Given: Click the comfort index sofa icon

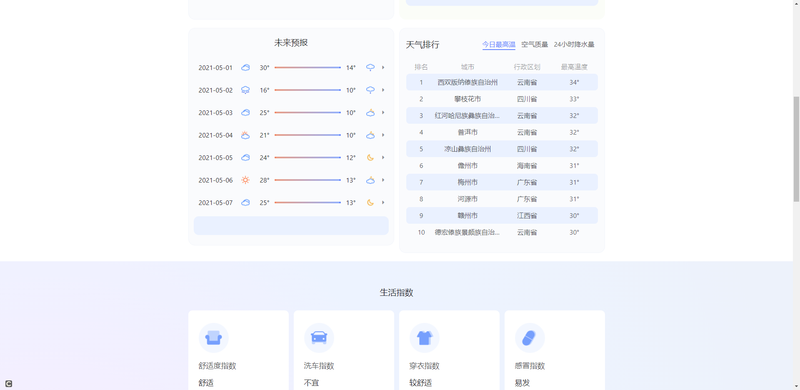Looking at the screenshot, I should tap(213, 337).
